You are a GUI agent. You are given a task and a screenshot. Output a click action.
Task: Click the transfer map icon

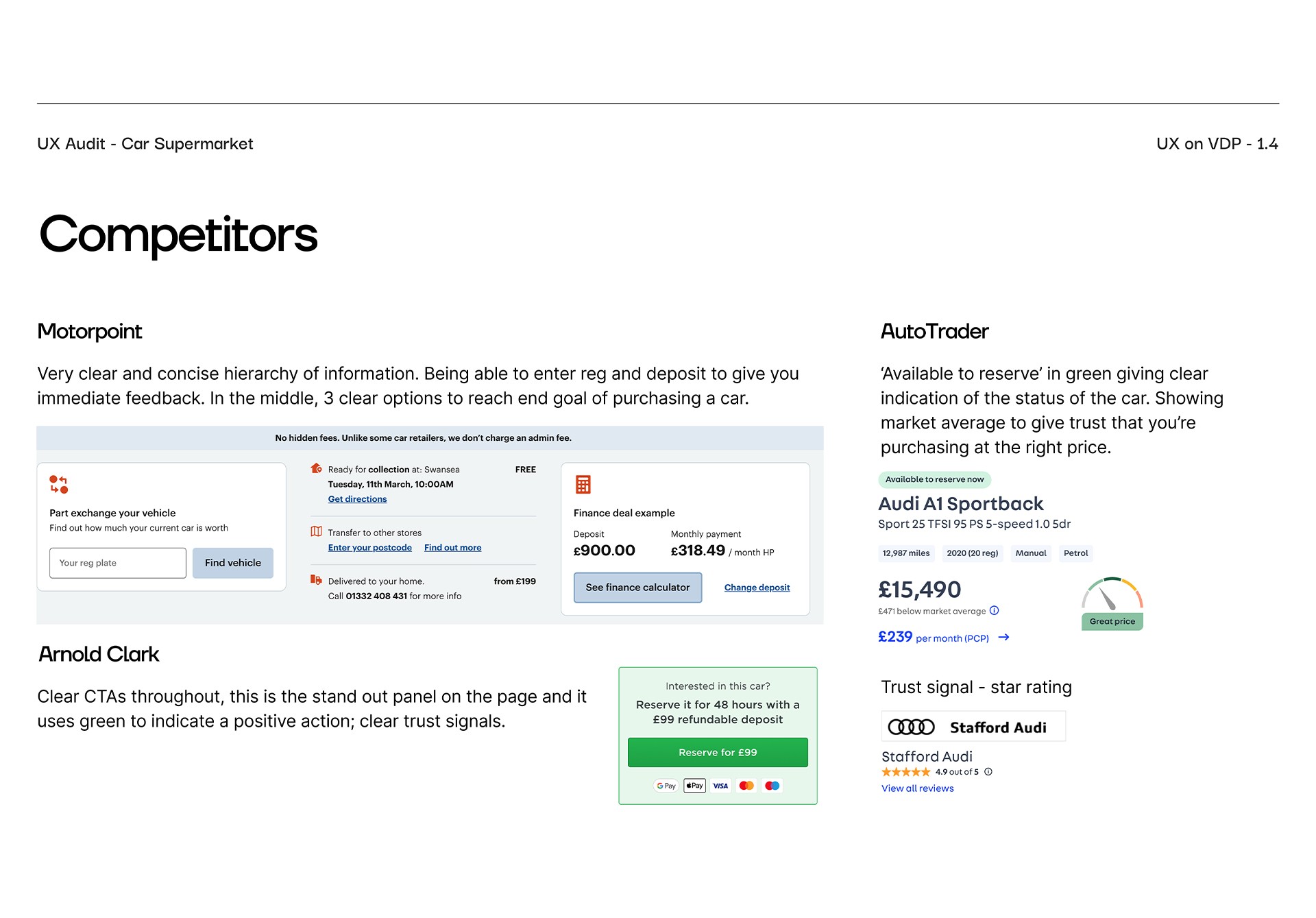[x=316, y=531]
